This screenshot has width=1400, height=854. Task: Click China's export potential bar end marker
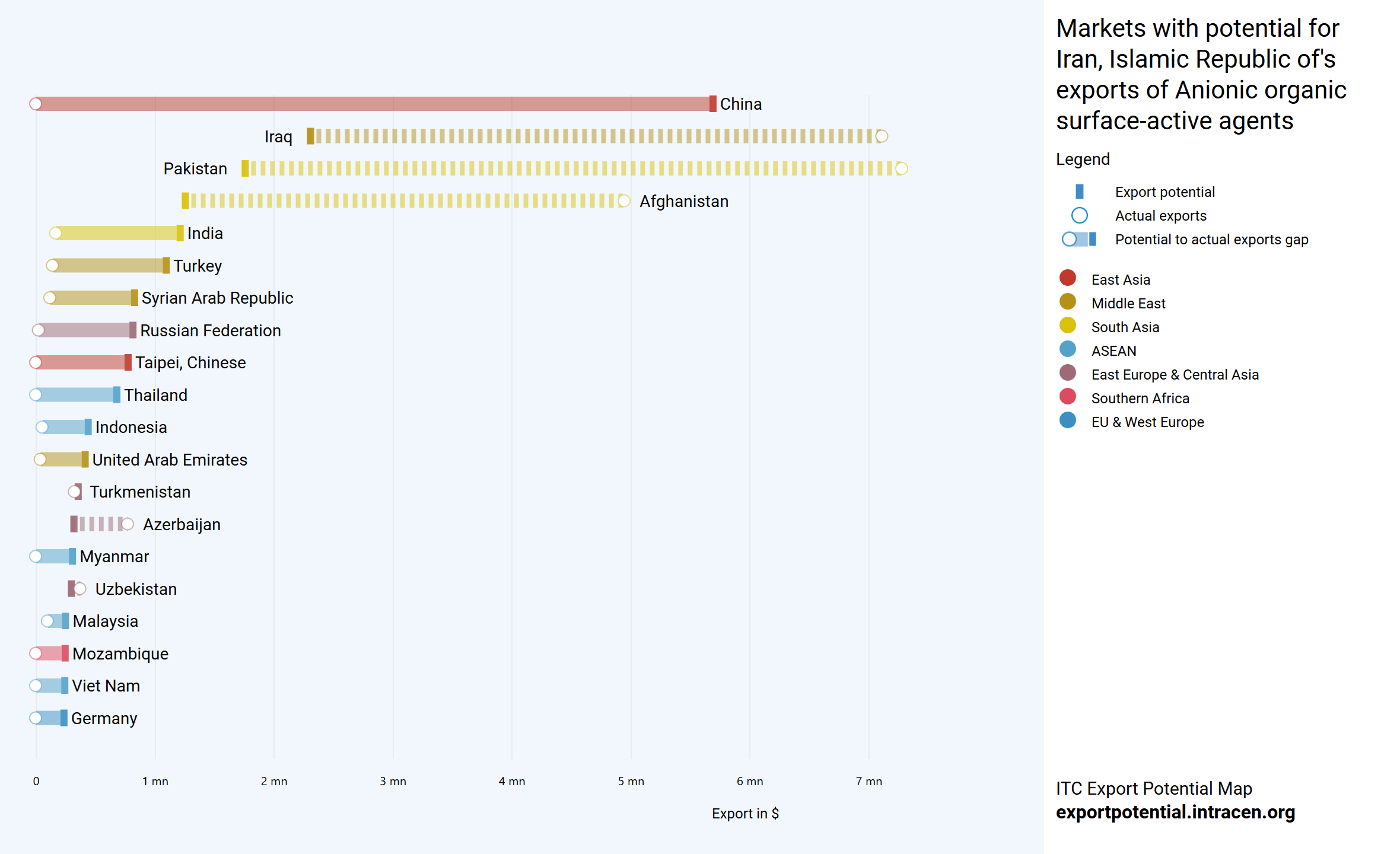point(712,104)
